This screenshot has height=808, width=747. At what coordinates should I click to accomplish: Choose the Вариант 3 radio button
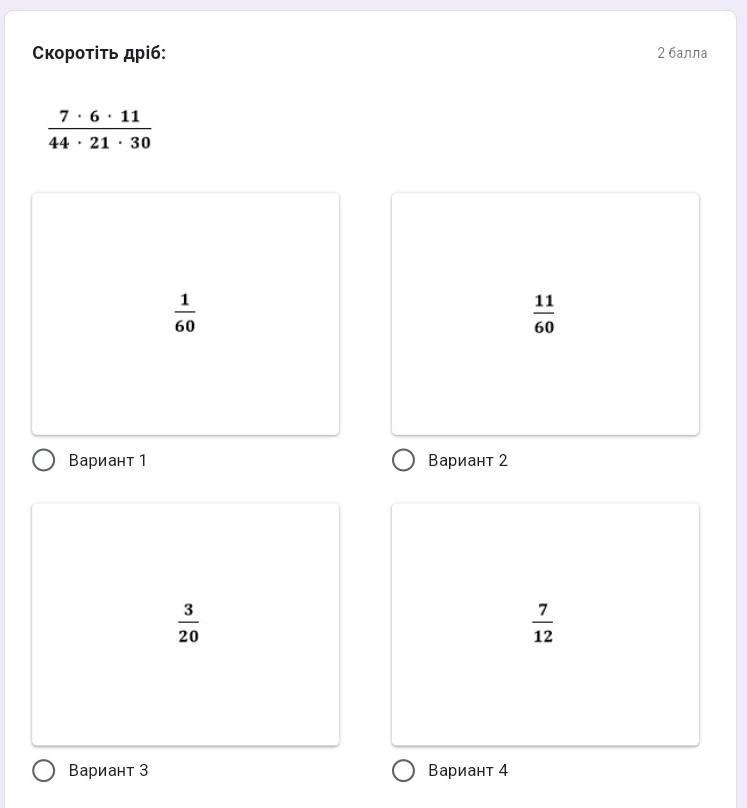point(44,770)
